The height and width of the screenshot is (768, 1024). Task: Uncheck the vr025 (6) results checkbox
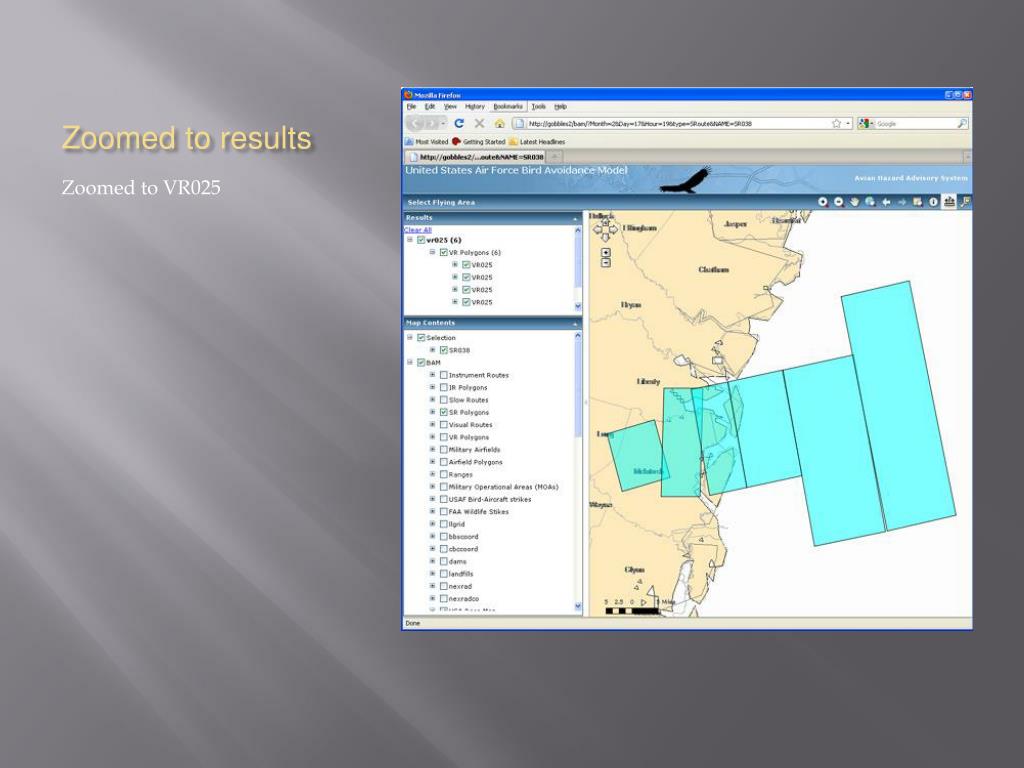[x=421, y=240]
